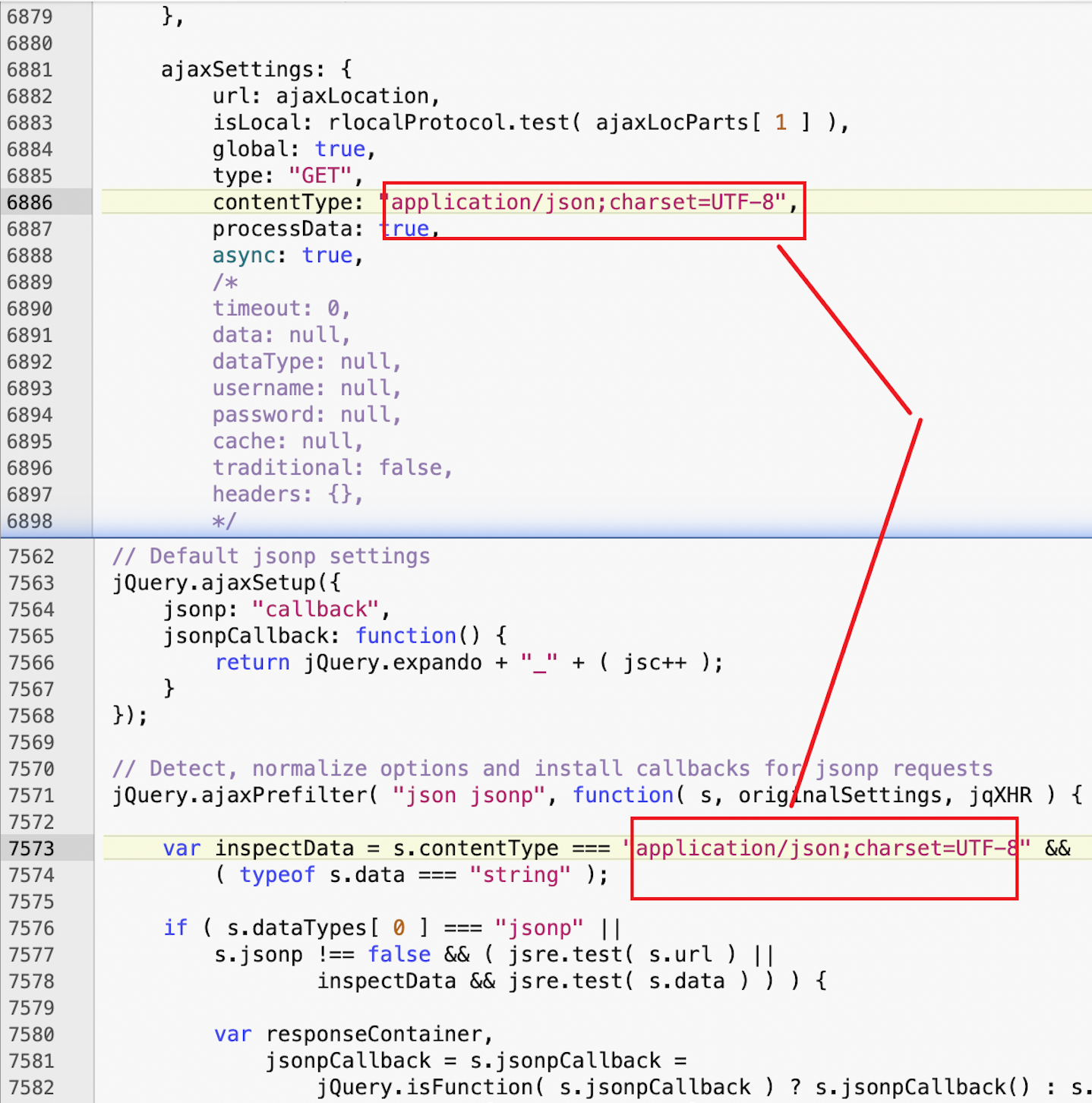Screen dimensions: 1092x1103
Task: Click line number 6898 in the gutter
Action: click(30, 521)
